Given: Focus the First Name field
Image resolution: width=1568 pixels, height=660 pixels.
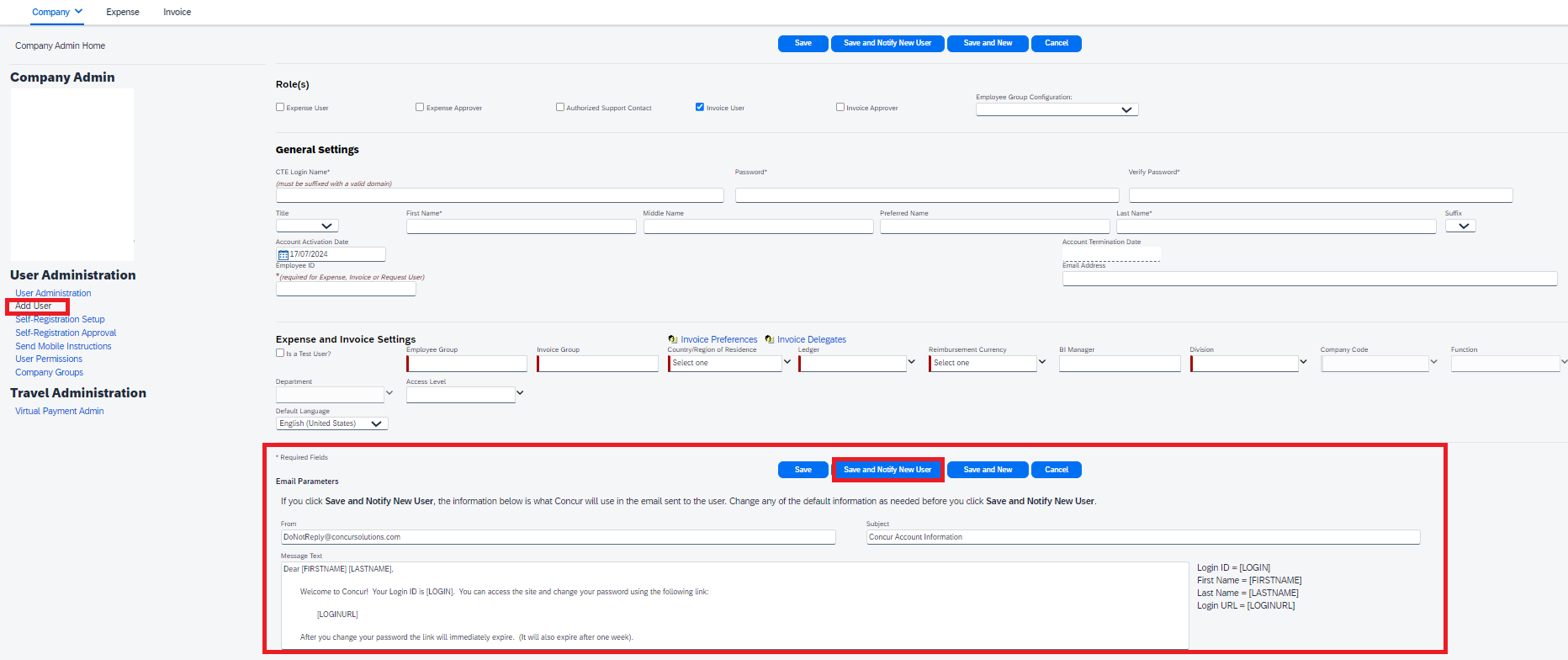Looking at the screenshot, I should [522, 226].
